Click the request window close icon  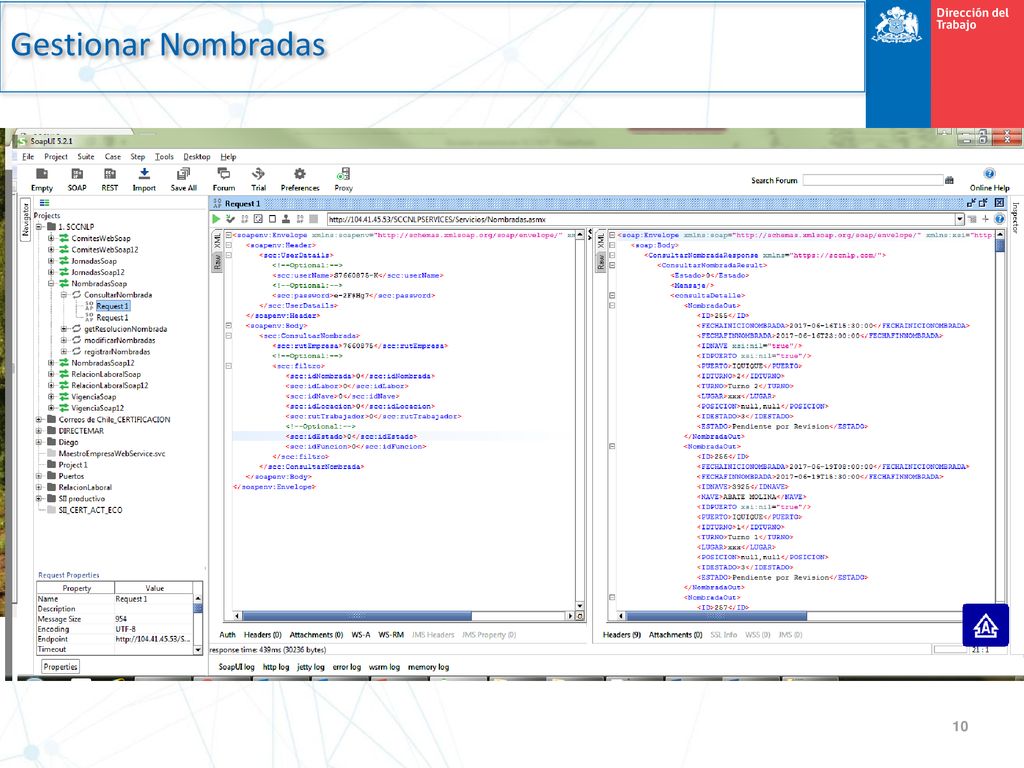point(999,203)
